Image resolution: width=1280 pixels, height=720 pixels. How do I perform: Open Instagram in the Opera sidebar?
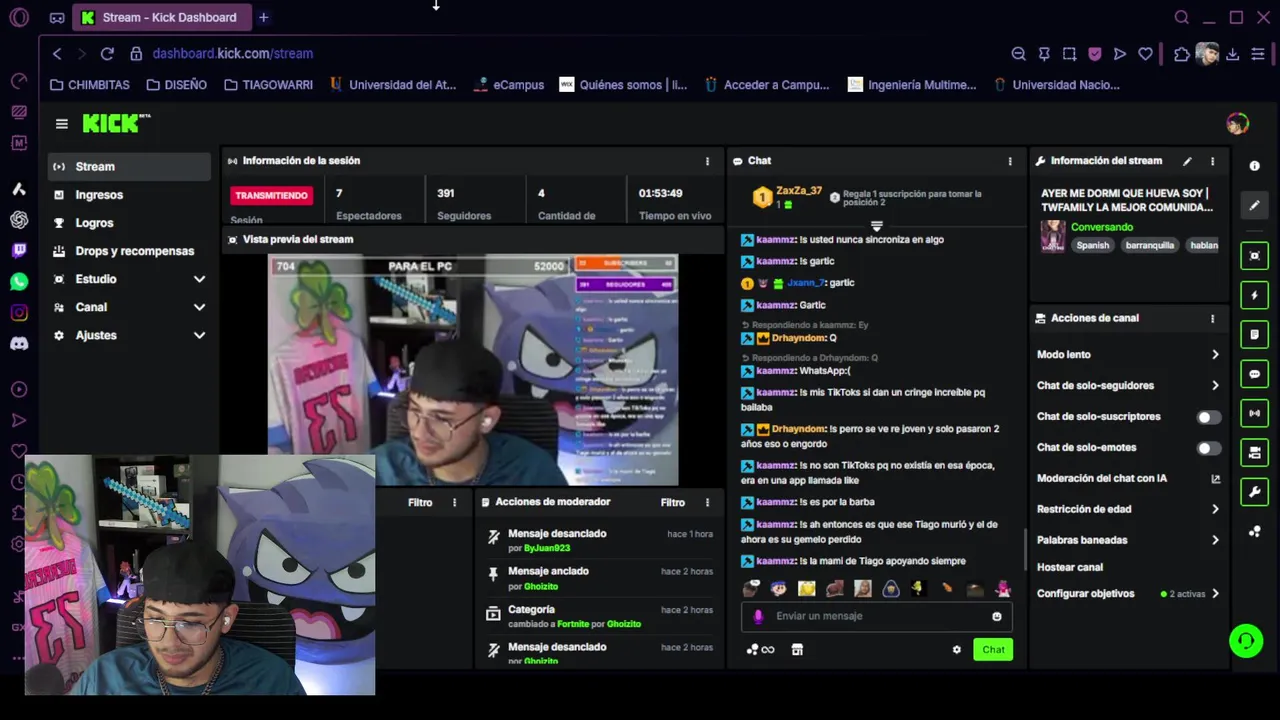[x=19, y=313]
